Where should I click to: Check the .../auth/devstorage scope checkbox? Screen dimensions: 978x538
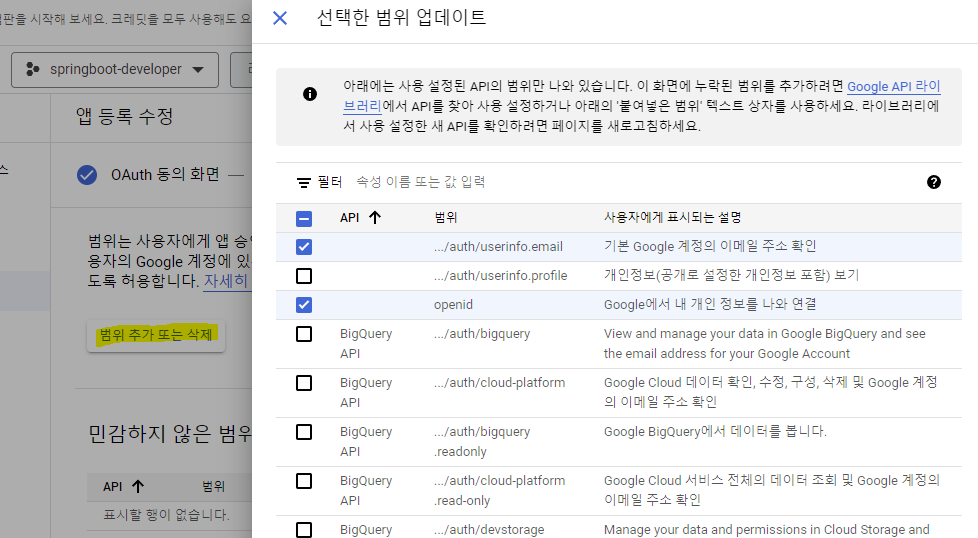pyautogui.click(x=304, y=530)
